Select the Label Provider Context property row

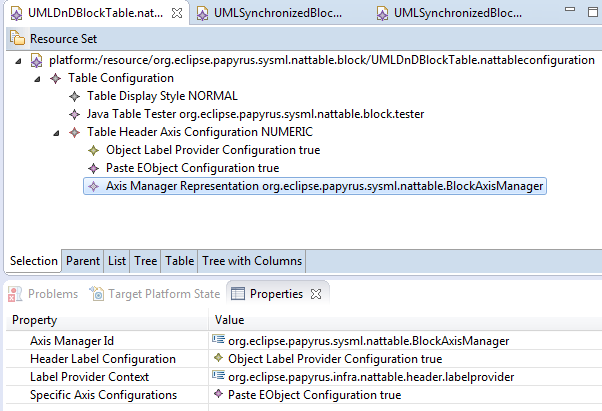(x=304, y=377)
